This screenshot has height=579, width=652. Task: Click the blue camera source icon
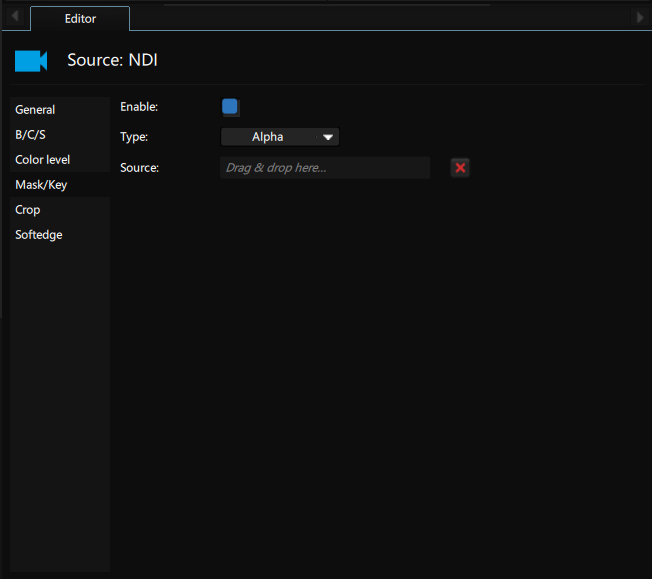click(31, 61)
